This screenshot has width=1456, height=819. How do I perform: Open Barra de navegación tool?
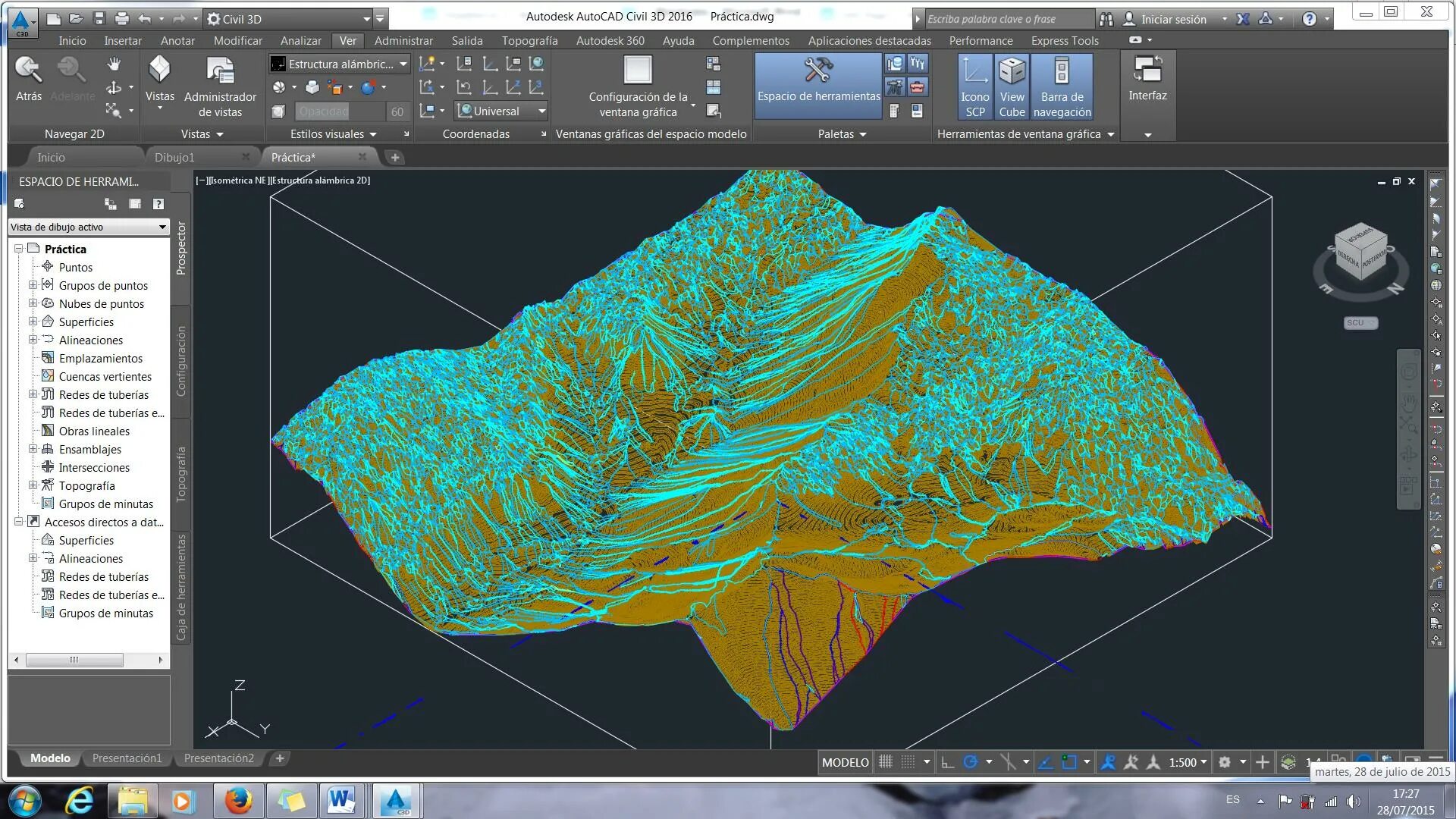click(x=1062, y=86)
